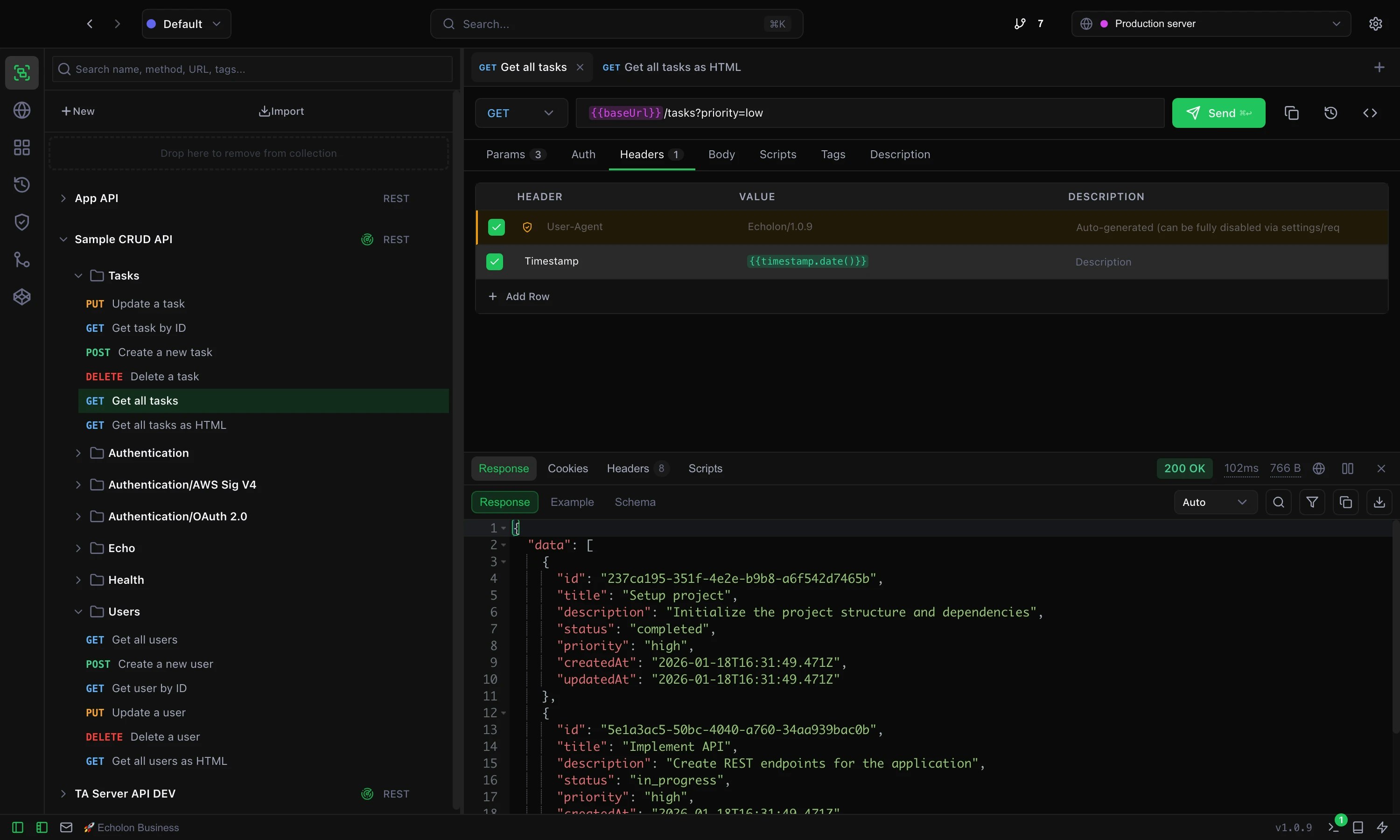
Task: Click the mail feedback icon in status bar
Action: coord(66,827)
